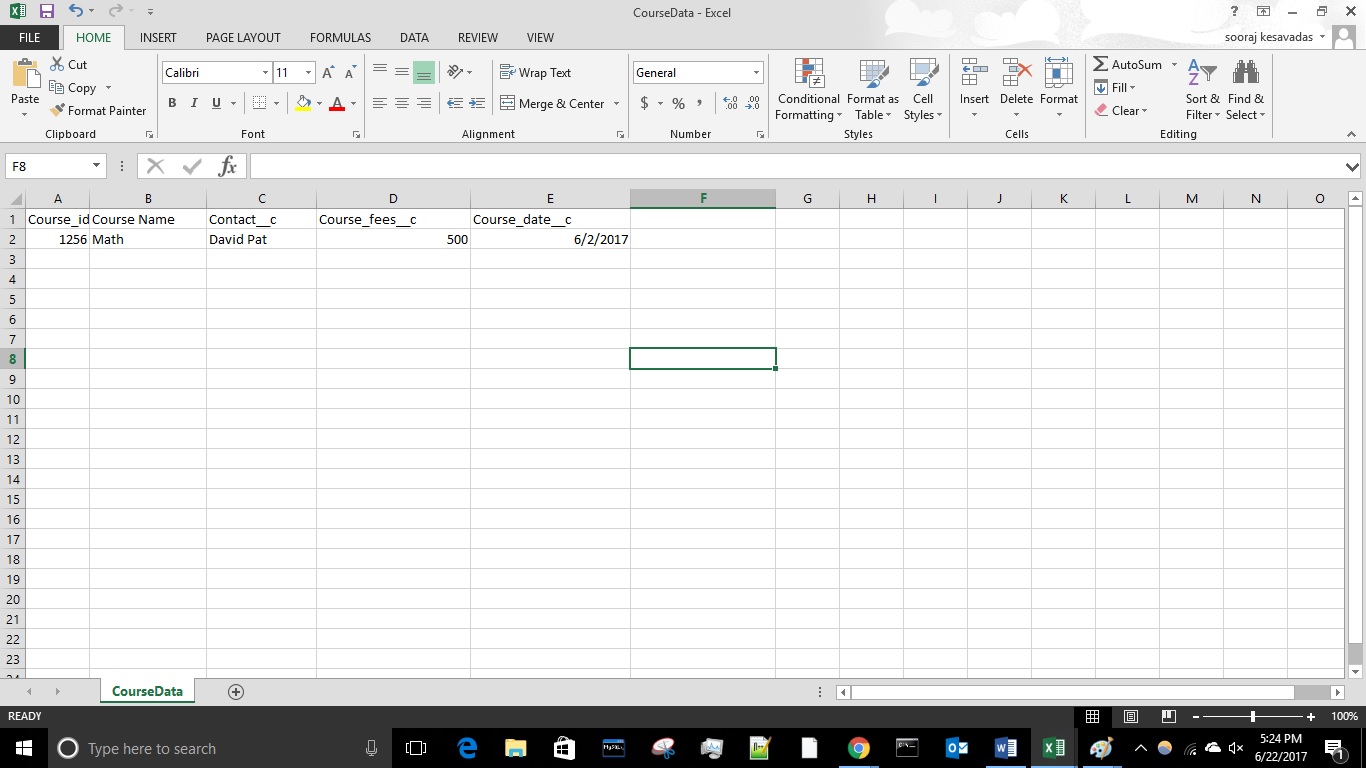The width and height of the screenshot is (1366, 768).
Task: Switch to the FORMULAS ribbon tab
Action: 340,38
